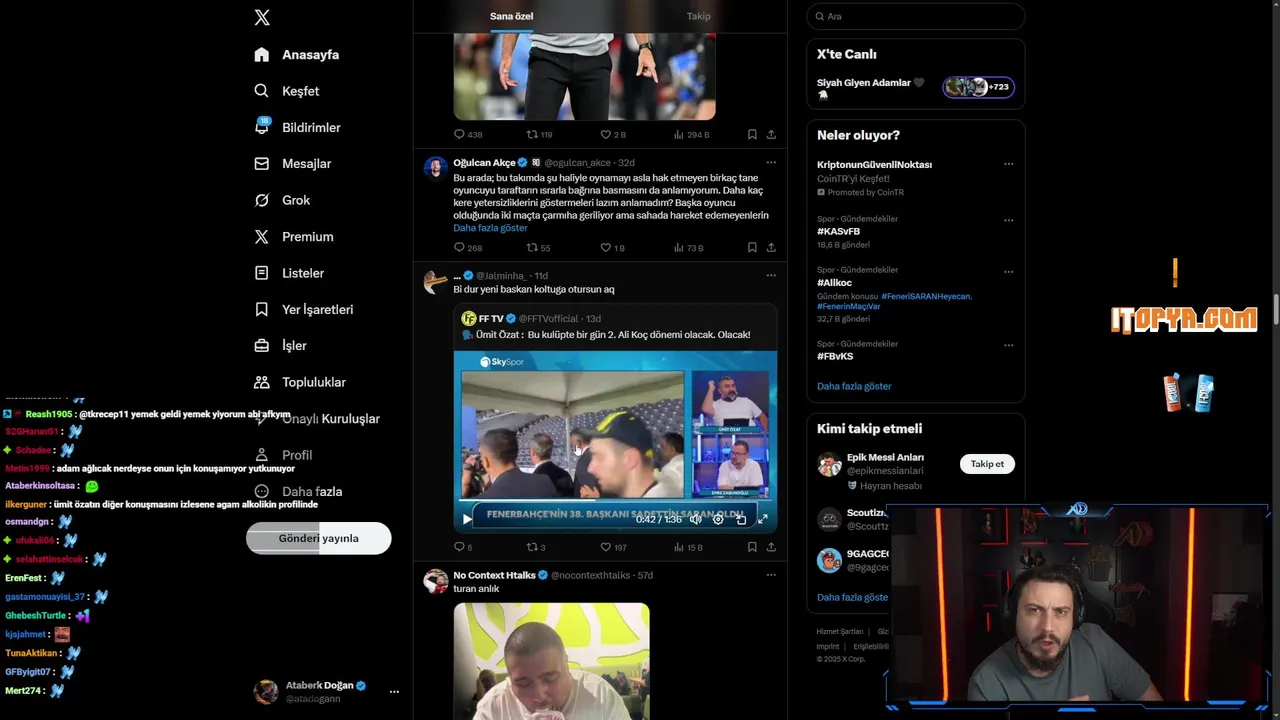Open Oğulcan Akçe's profile avatar

(x=435, y=167)
